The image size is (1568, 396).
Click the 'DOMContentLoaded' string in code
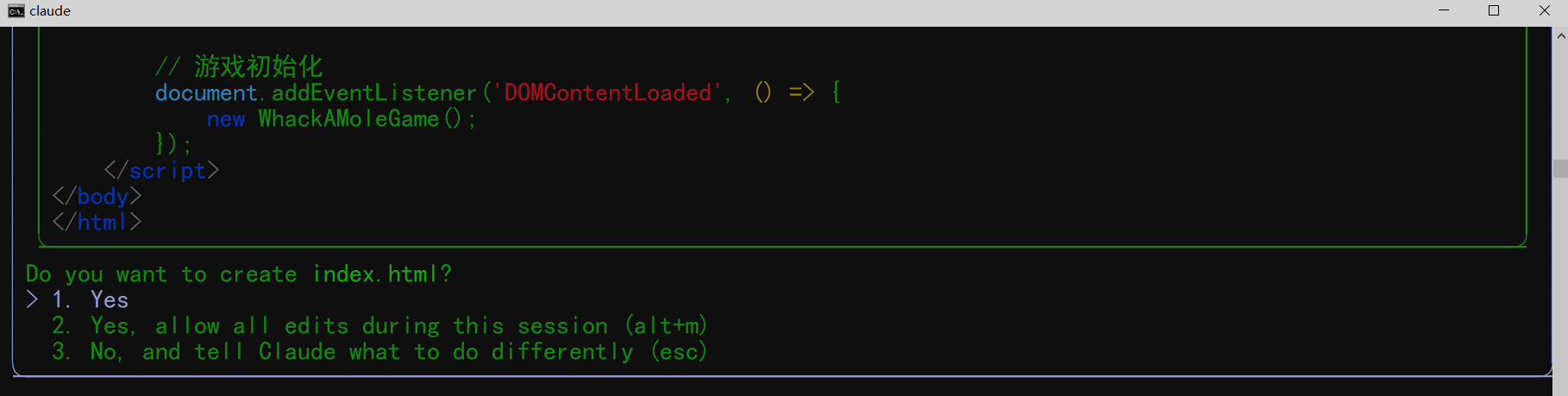pos(607,93)
